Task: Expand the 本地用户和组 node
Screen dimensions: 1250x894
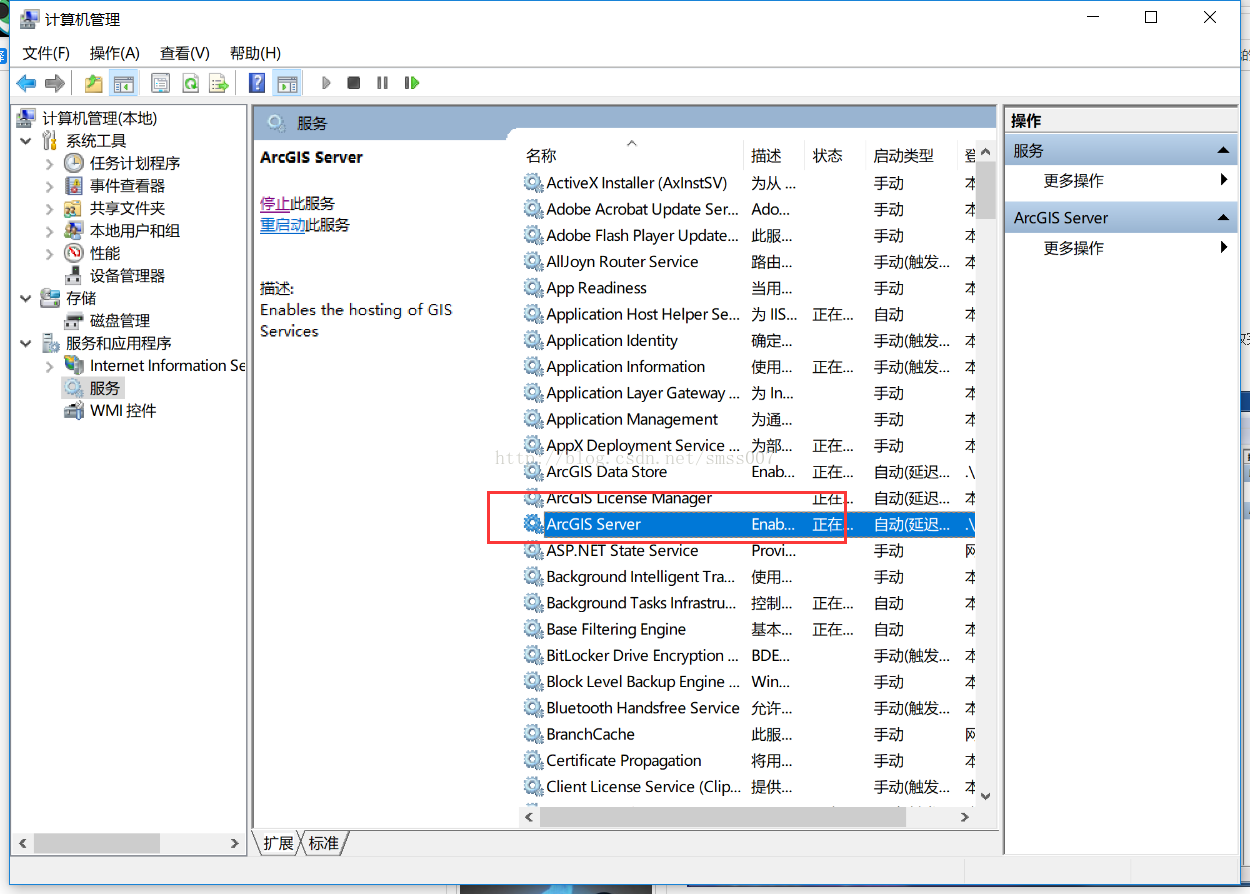Action: click(x=49, y=231)
